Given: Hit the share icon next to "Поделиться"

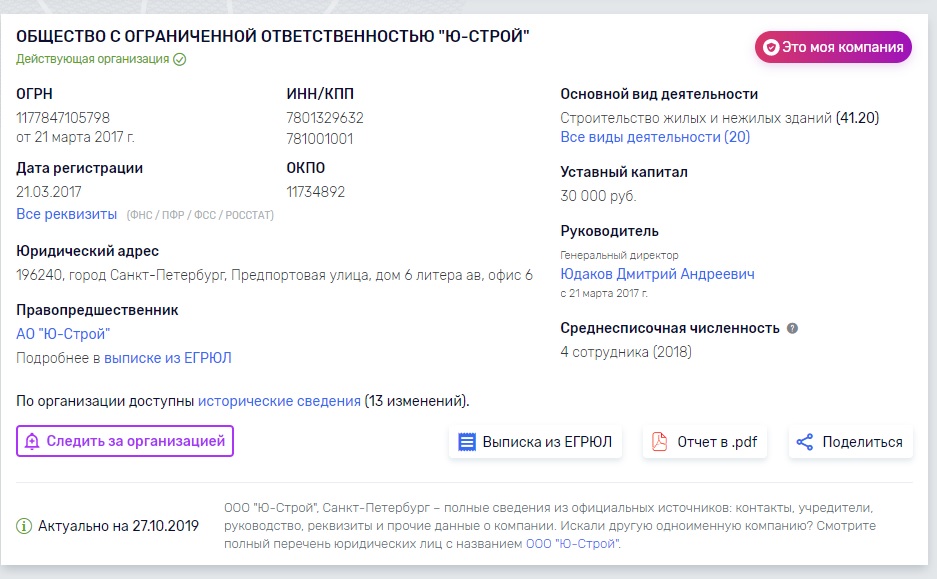Looking at the screenshot, I should [x=804, y=442].
